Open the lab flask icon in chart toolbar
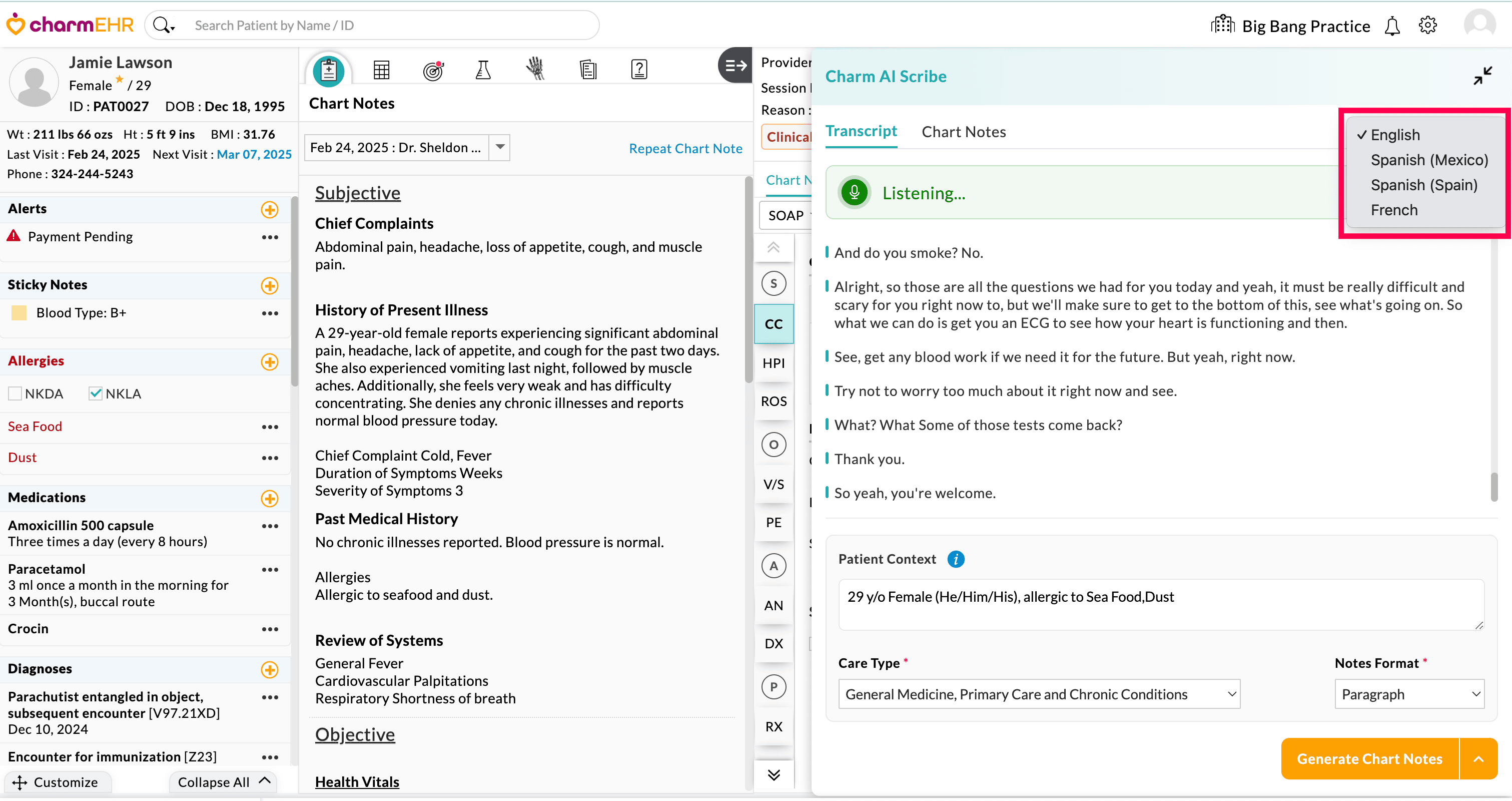 (483, 70)
